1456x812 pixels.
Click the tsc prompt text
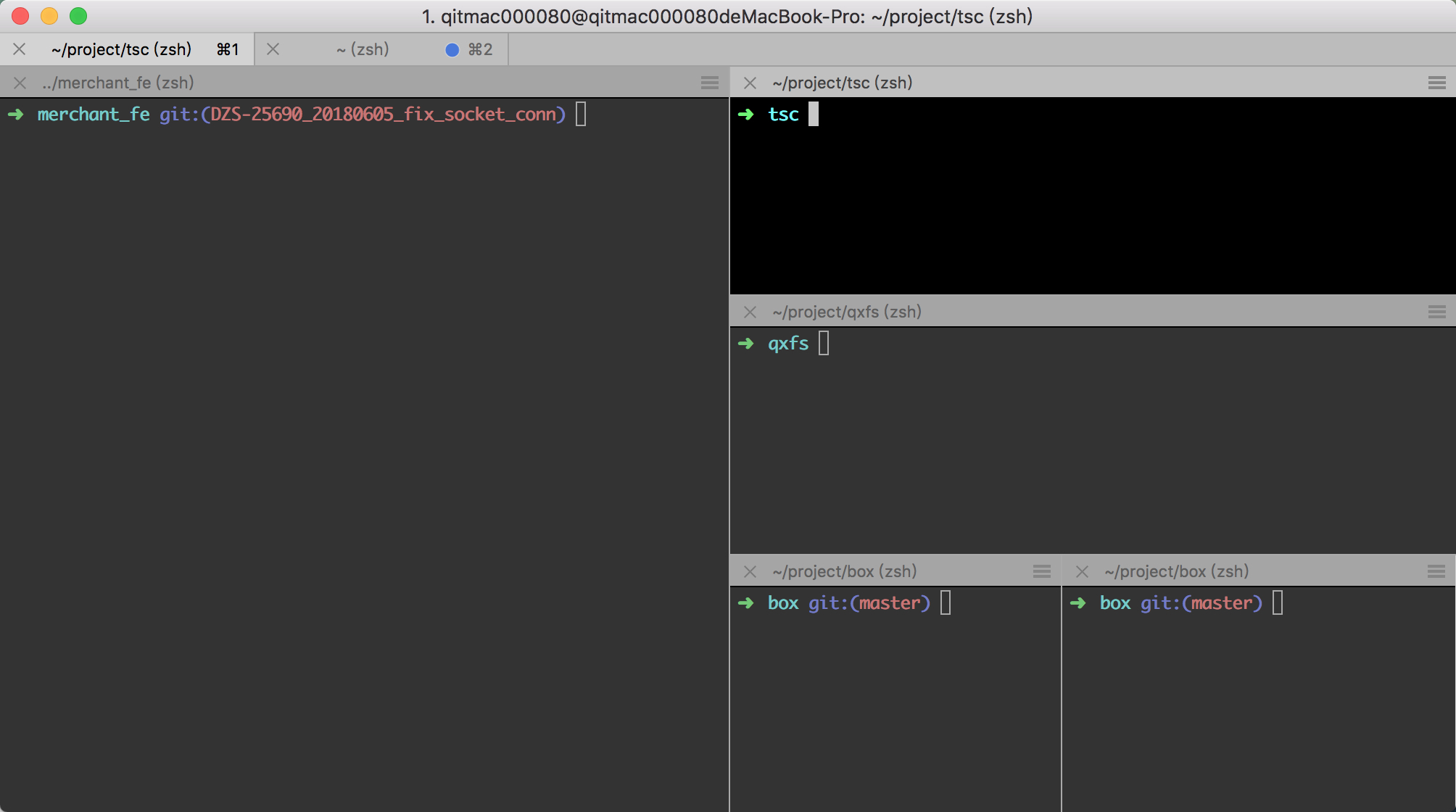click(783, 115)
